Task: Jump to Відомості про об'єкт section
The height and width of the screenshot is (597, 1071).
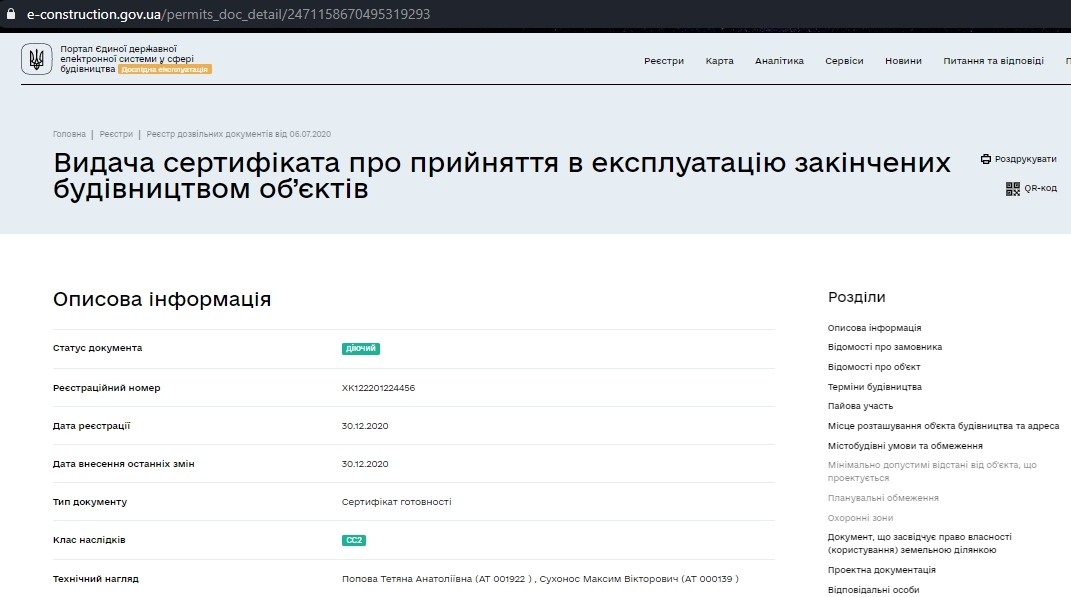Action: (874, 367)
